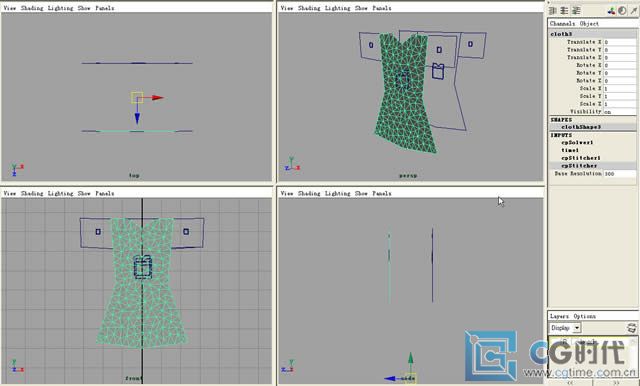Open the Lighting menu of the front panel
The image size is (640, 386).
point(60,193)
